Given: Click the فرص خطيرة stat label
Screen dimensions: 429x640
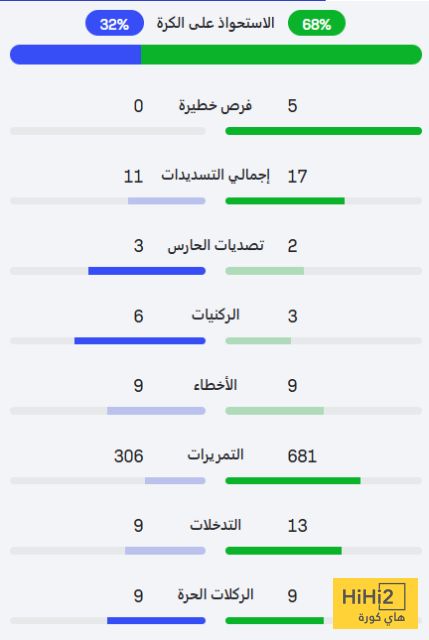Looking at the screenshot, I should (215, 106).
